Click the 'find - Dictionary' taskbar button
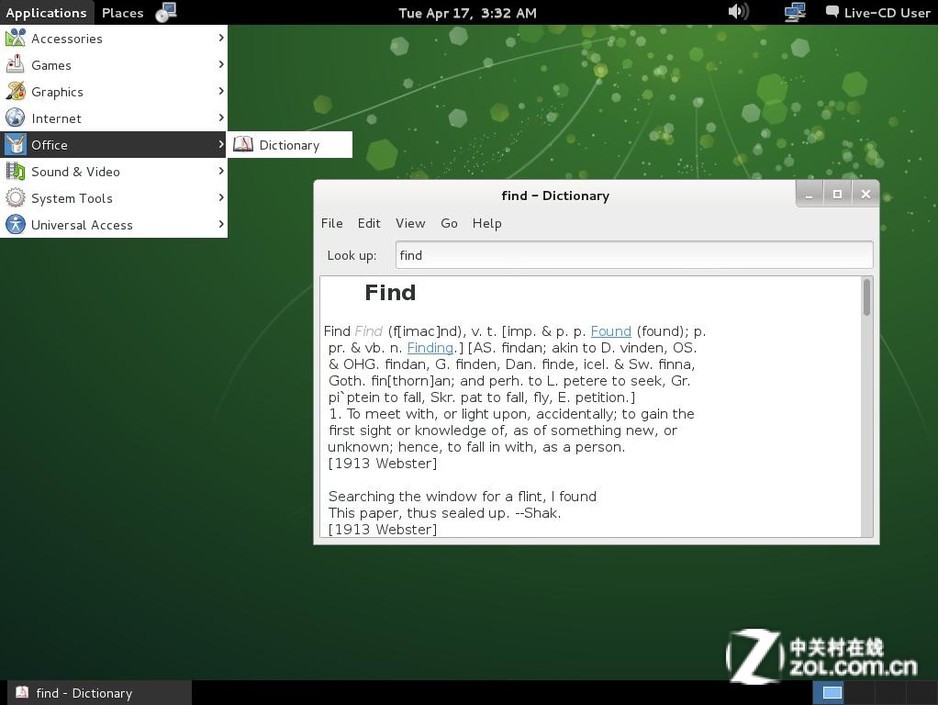Viewport: 938px width, 705px height. (x=98, y=693)
